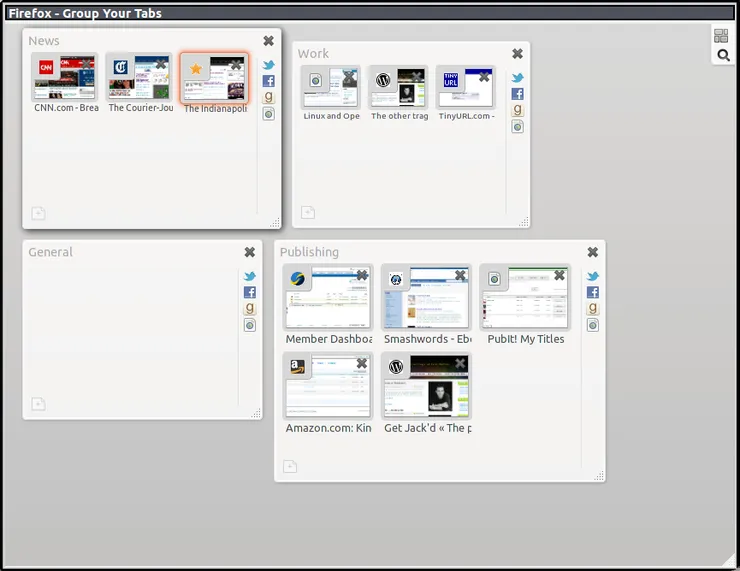Screen dimensions: 740x571
Task: Click Twitter icon in Publishing group
Action: pyautogui.click(x=593, y=277)
